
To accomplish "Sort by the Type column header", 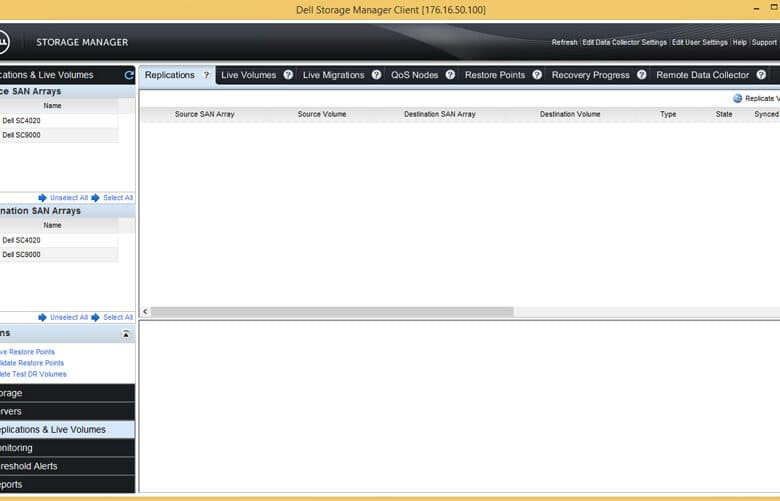I will tap(668, 114).
